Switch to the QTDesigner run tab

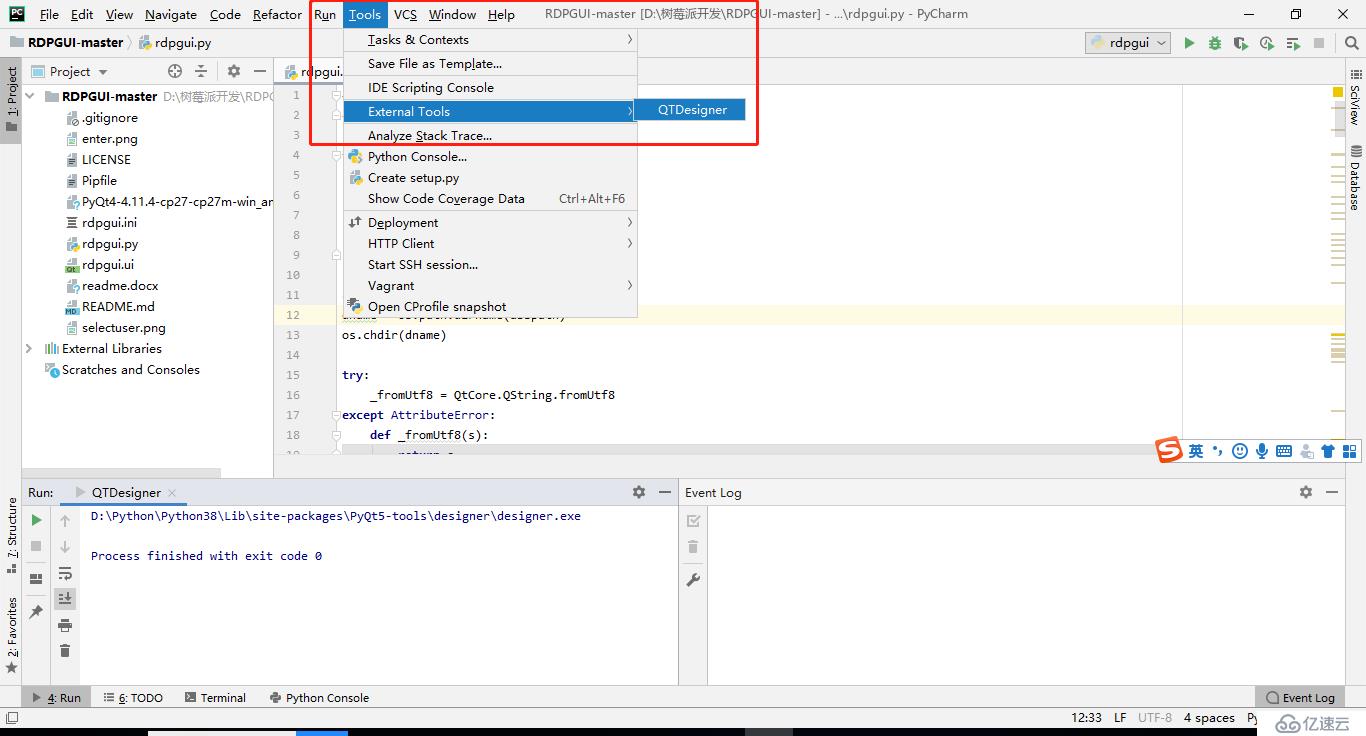(126, 492)
